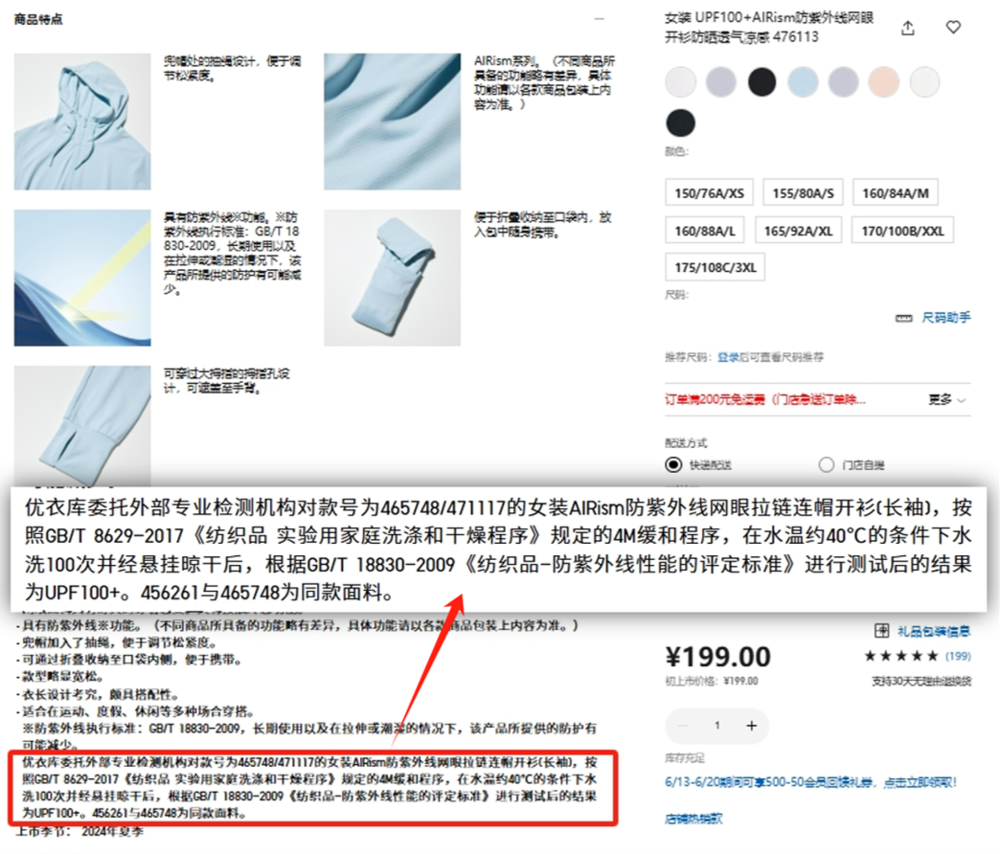View the hoodie drawstring thumbnail image
This screenshot has width=1000, height=854.
82,121
